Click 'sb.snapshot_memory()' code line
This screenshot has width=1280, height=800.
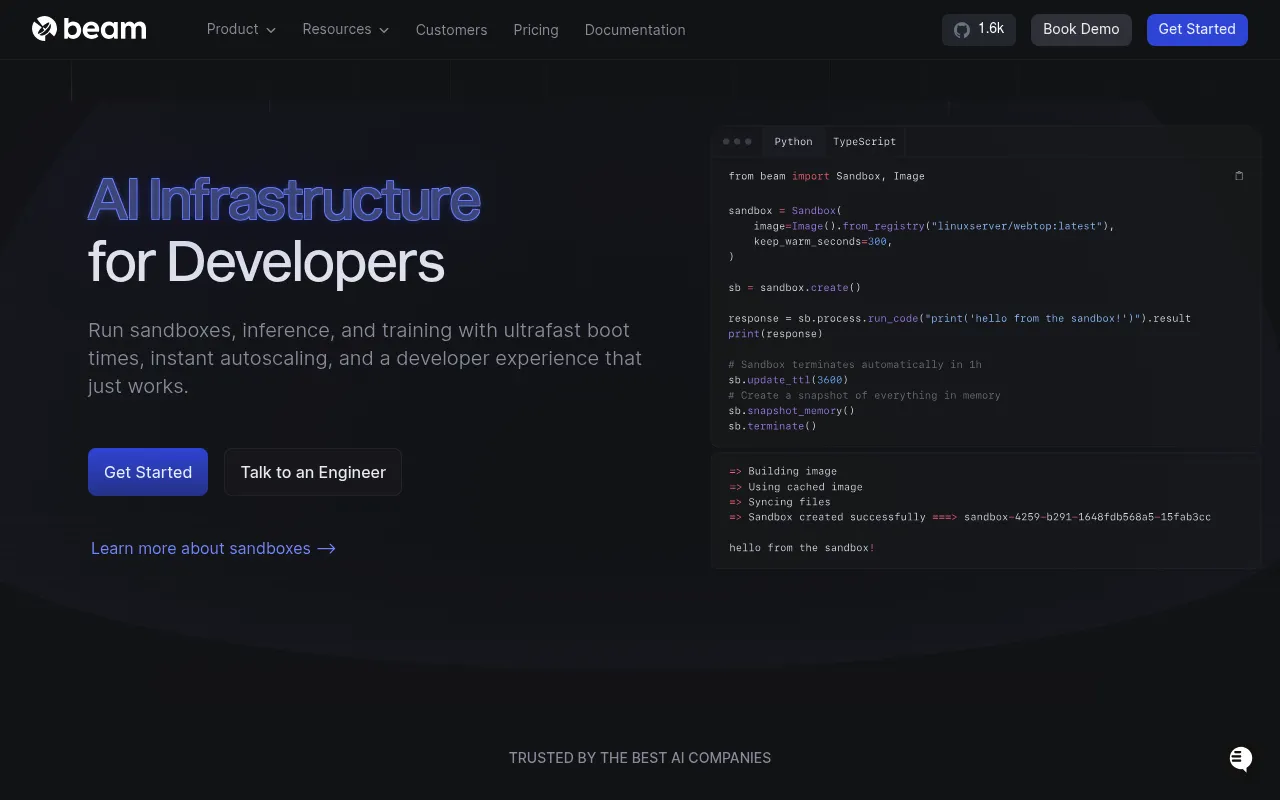pos(792,411)
